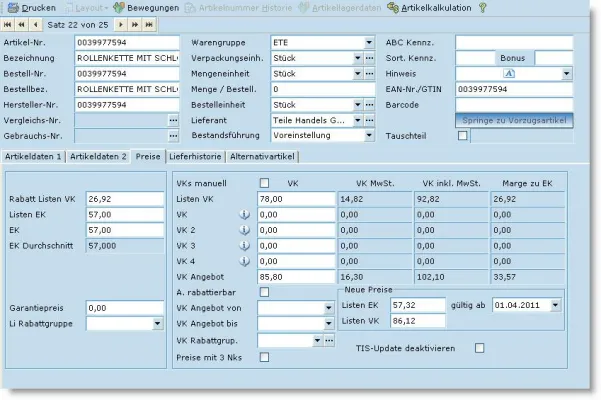This screenshot has width=601, height=400.
Task: Click the Garantiepreis input field
Action: point(124,308)
